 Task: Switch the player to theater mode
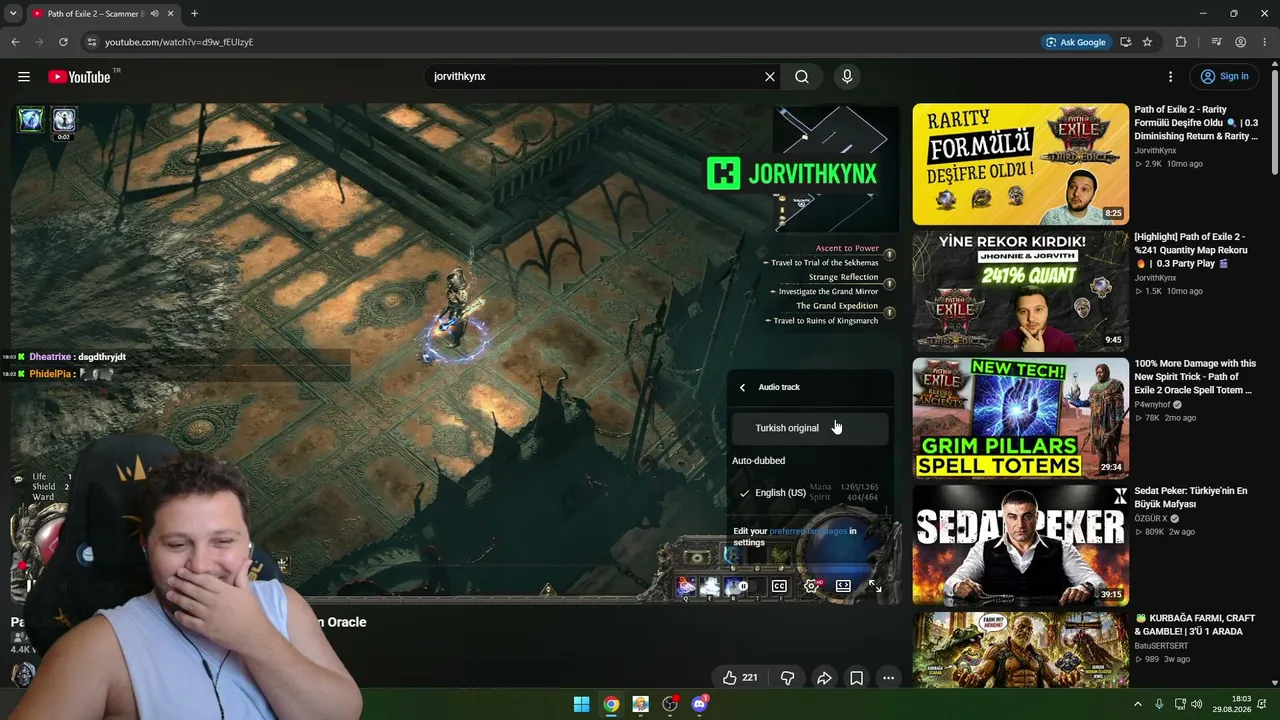843,587
